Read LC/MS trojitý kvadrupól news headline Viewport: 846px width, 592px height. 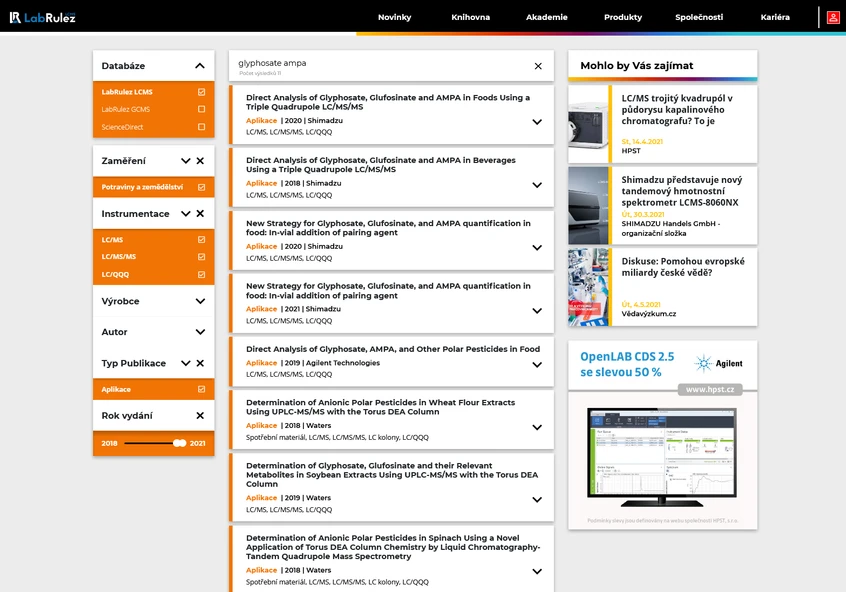tap(677, 110)
